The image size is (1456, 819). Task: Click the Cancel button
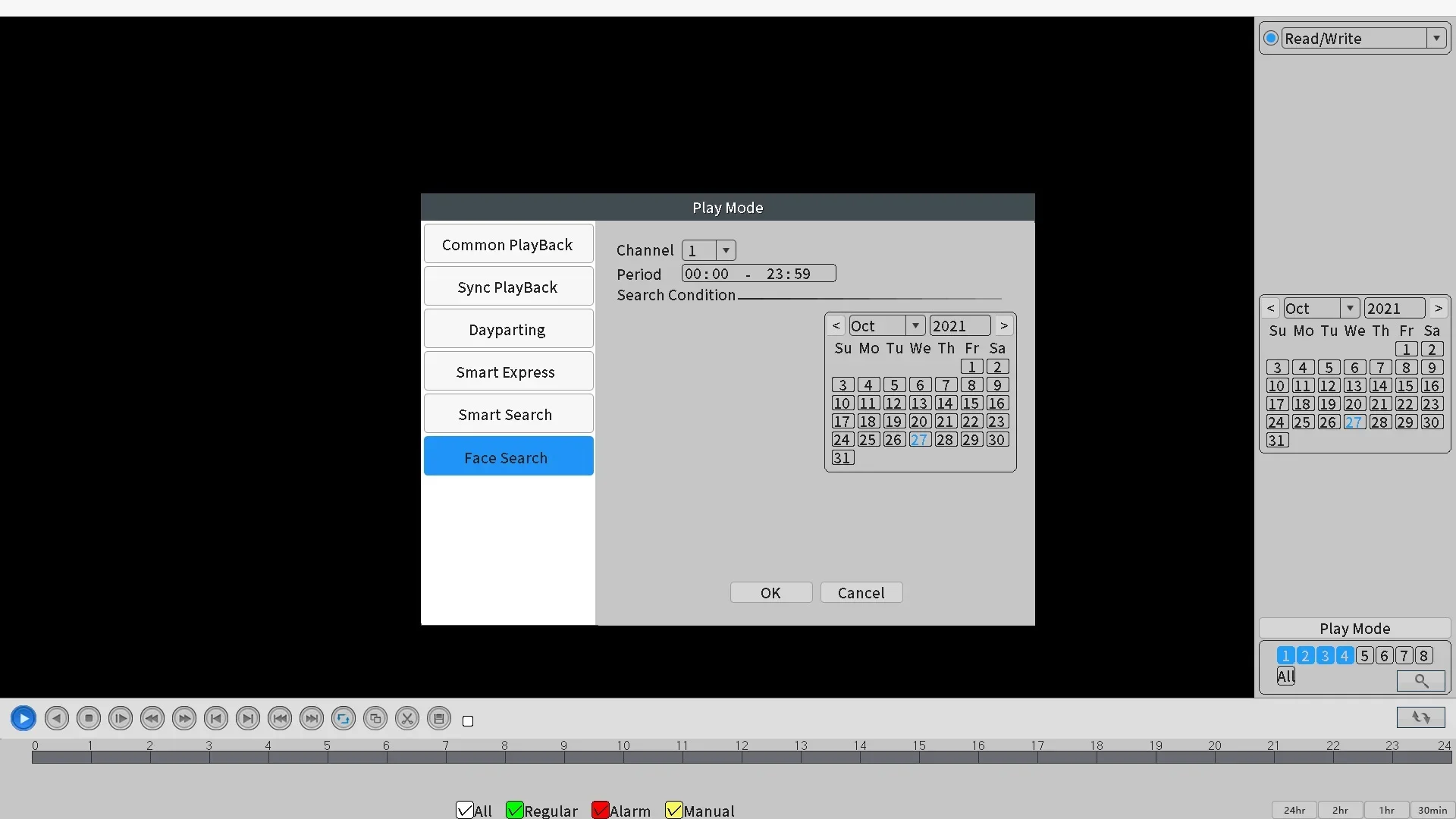pyautogui.click(x=861, y=592)
